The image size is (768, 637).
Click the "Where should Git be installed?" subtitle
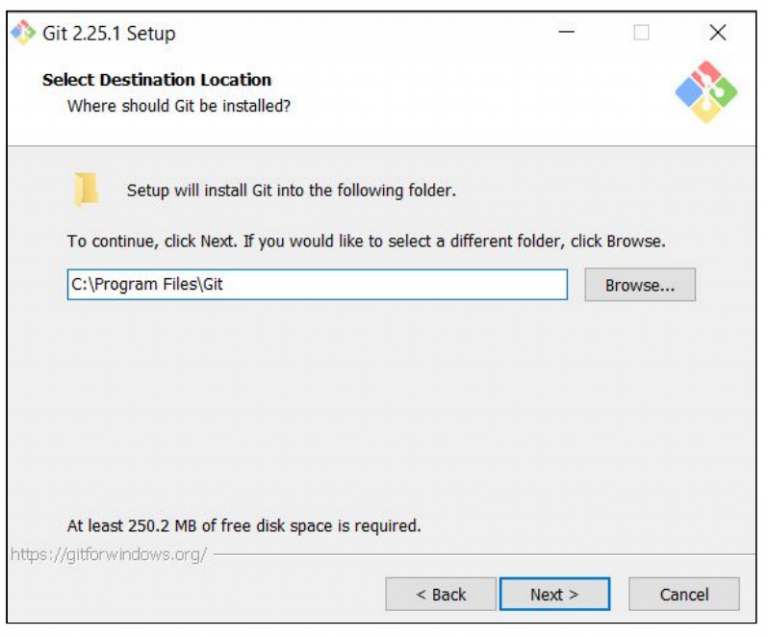(179, 105)
